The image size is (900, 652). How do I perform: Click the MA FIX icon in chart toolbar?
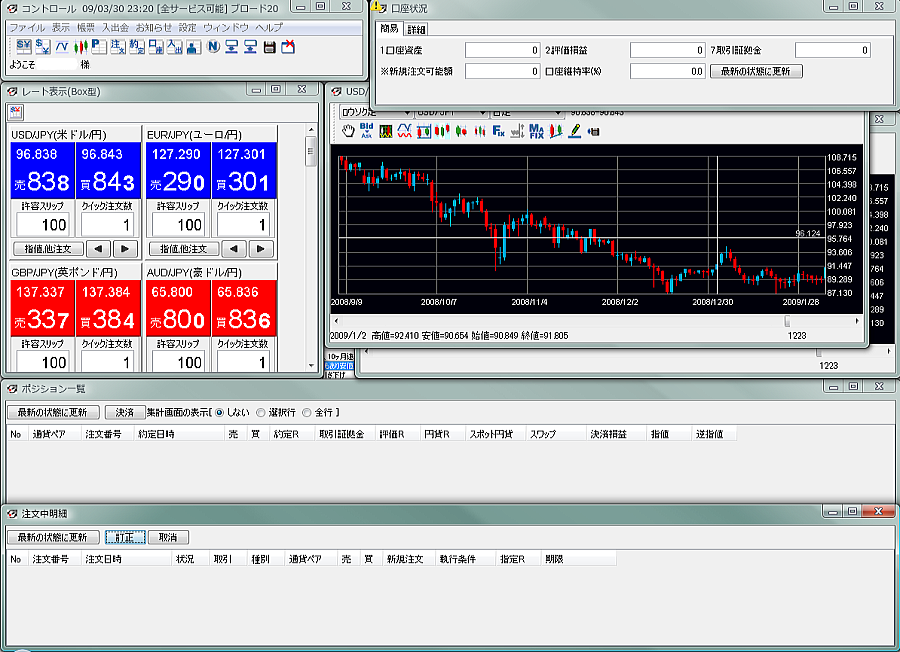(536, 131)
